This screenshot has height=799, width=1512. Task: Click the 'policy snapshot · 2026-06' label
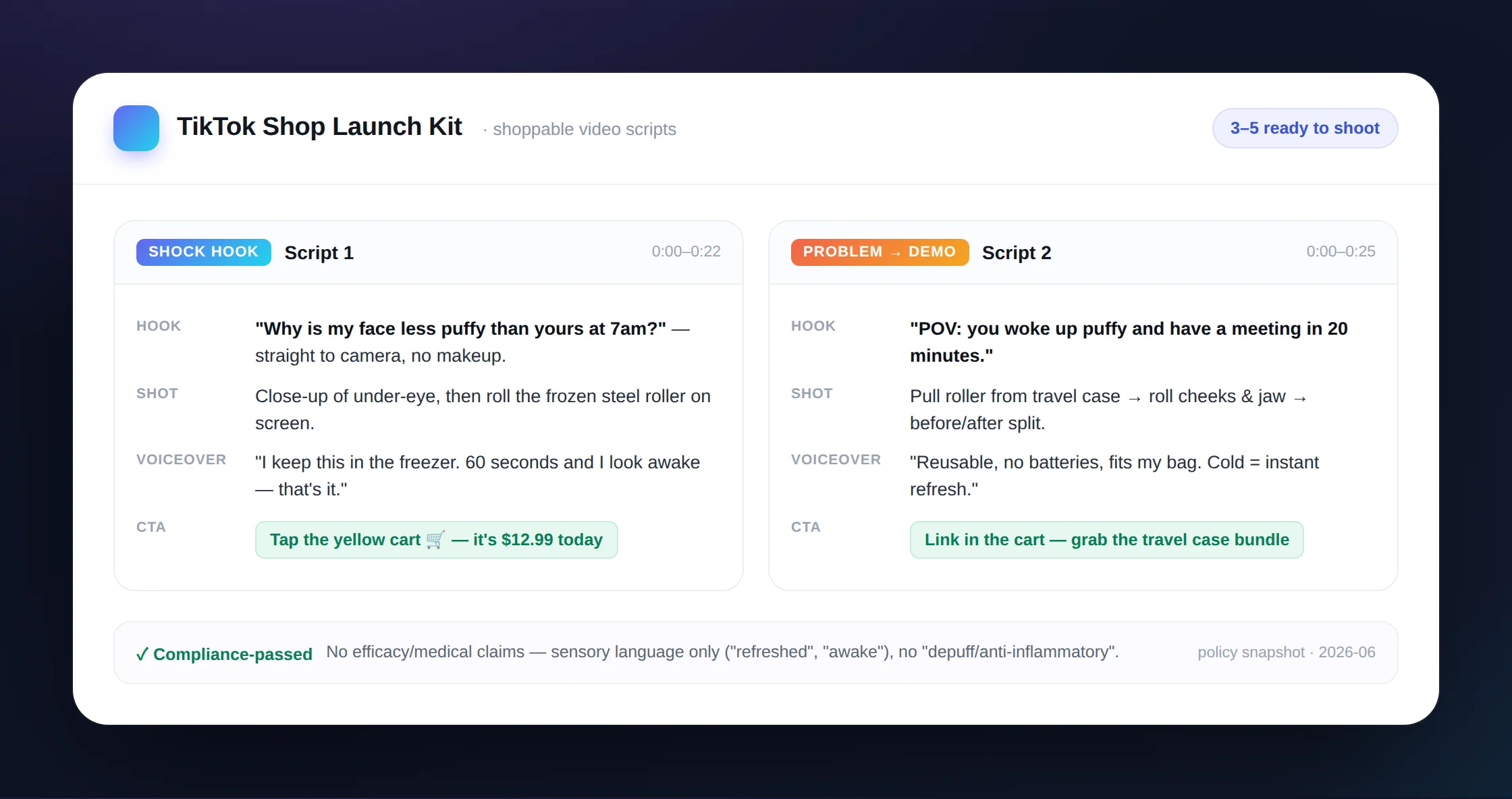coord(1287,652)
